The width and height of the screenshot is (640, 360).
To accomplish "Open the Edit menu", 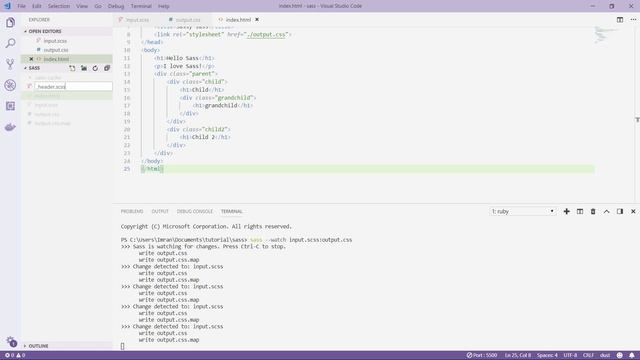I will click(x=37, y=6).
